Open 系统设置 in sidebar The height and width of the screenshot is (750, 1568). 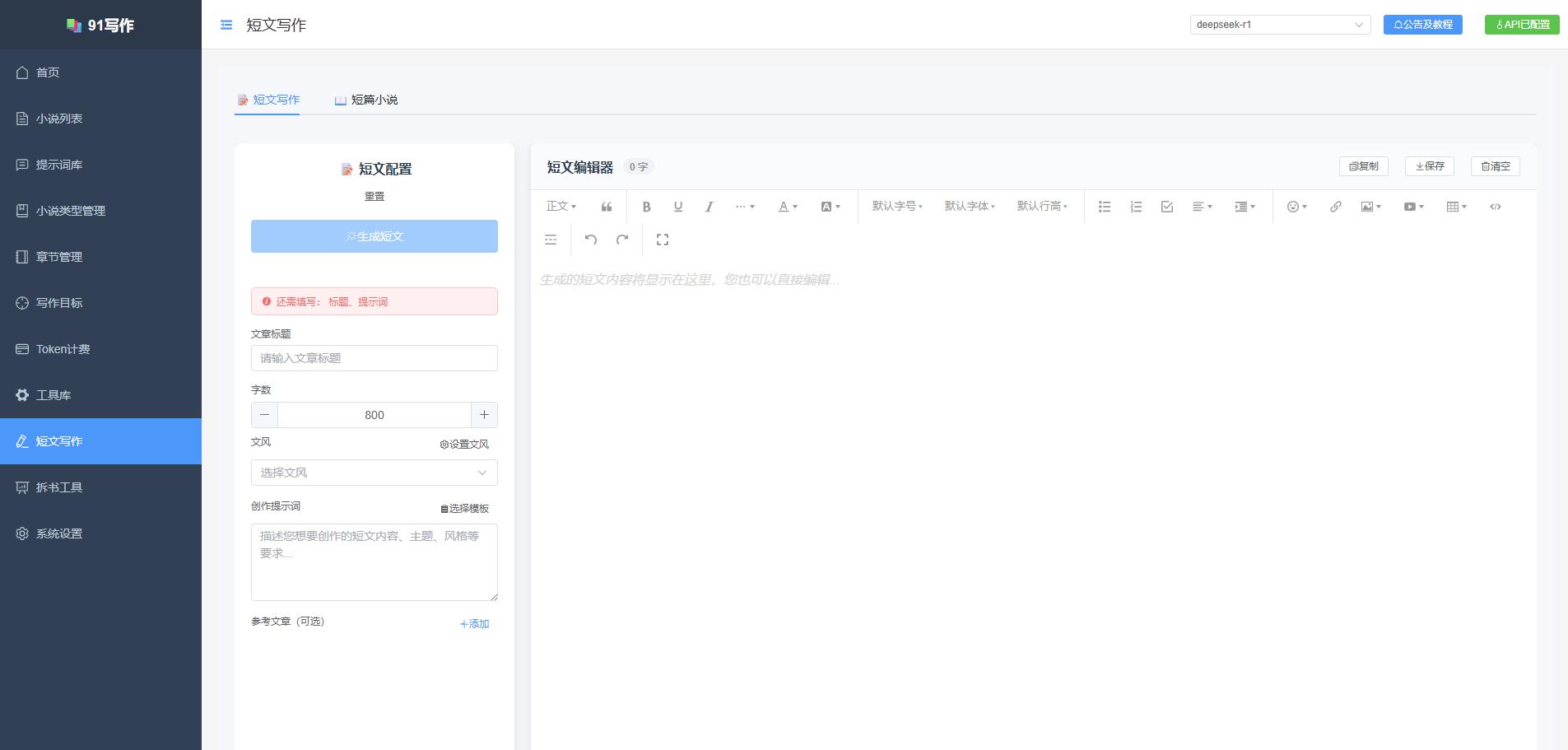tap(100, 533)
